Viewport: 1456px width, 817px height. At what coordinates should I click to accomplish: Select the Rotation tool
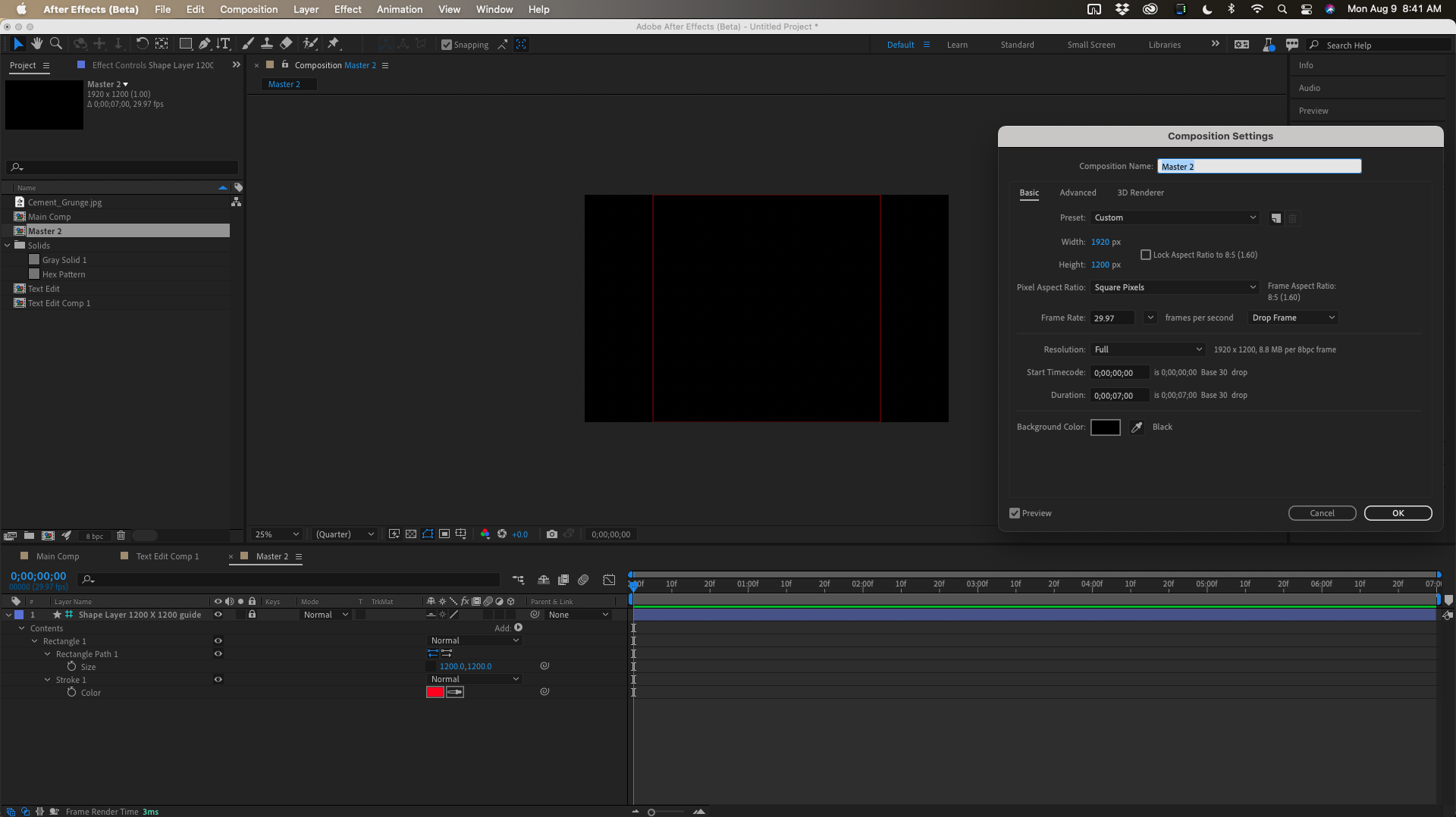[142, 43]
